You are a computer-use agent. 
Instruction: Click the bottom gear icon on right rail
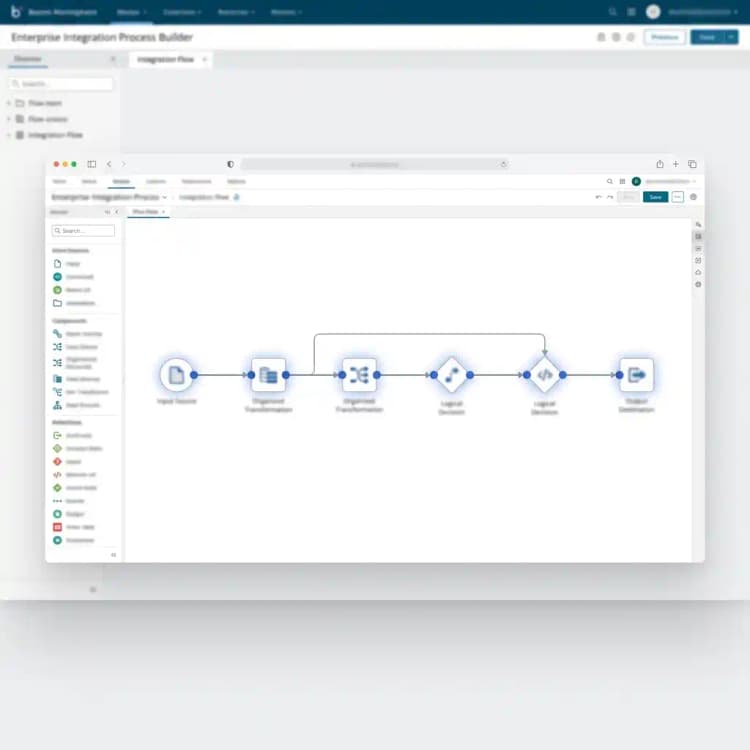pos(698,284)
